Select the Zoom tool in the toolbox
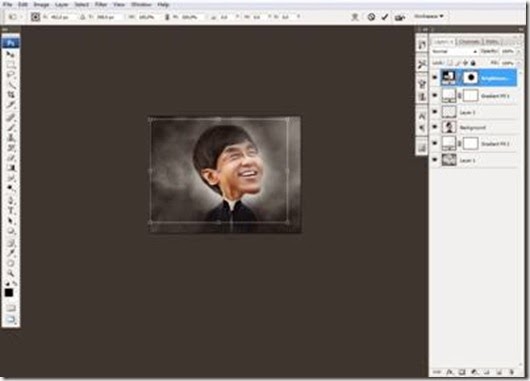 tap(11, 272)
